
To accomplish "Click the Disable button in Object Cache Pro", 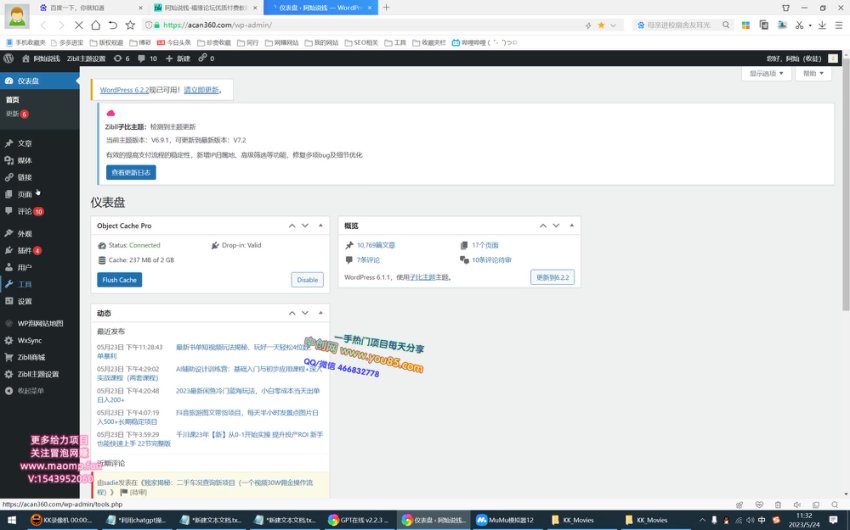I will coord(307,280).
